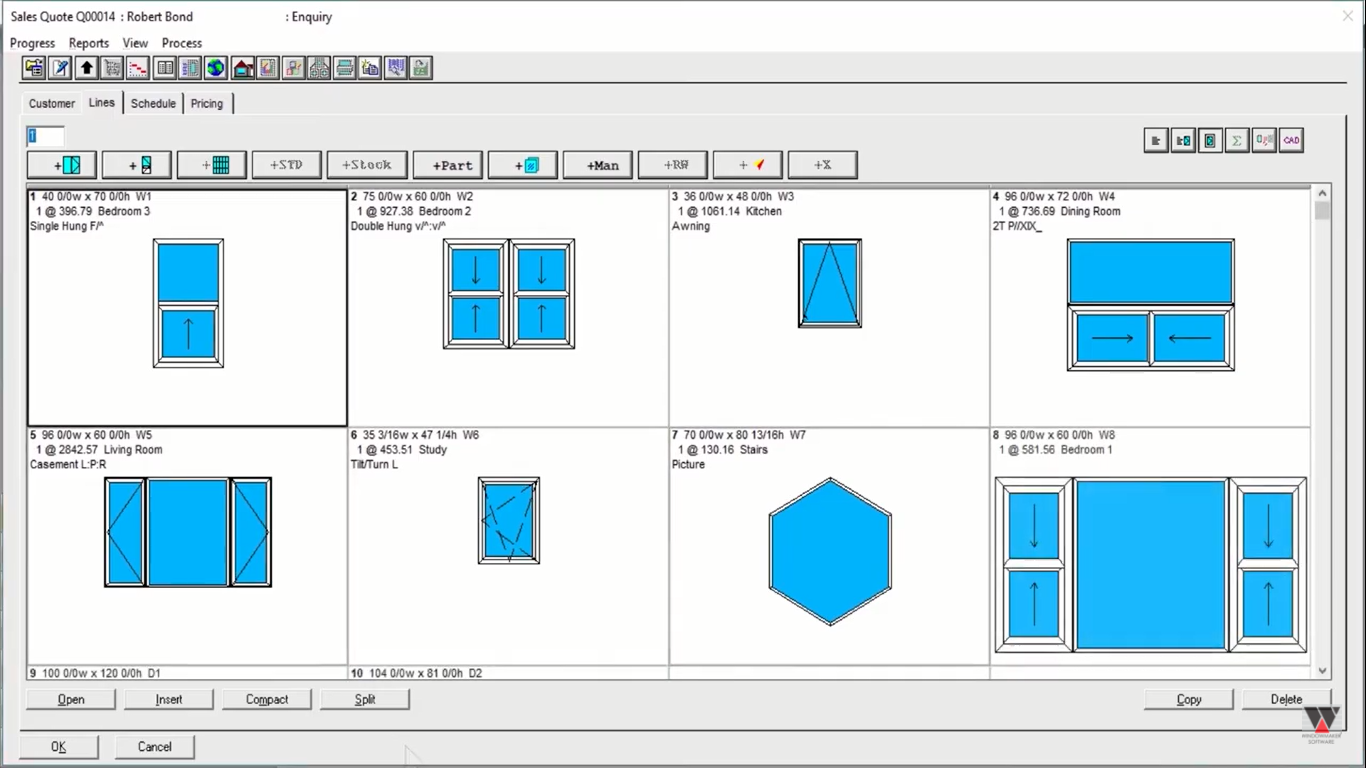Image resolution: width=1366 pixels, height=768 pixels.
Task: Click the copy document sparkle icon
Action: coord(370,67)
